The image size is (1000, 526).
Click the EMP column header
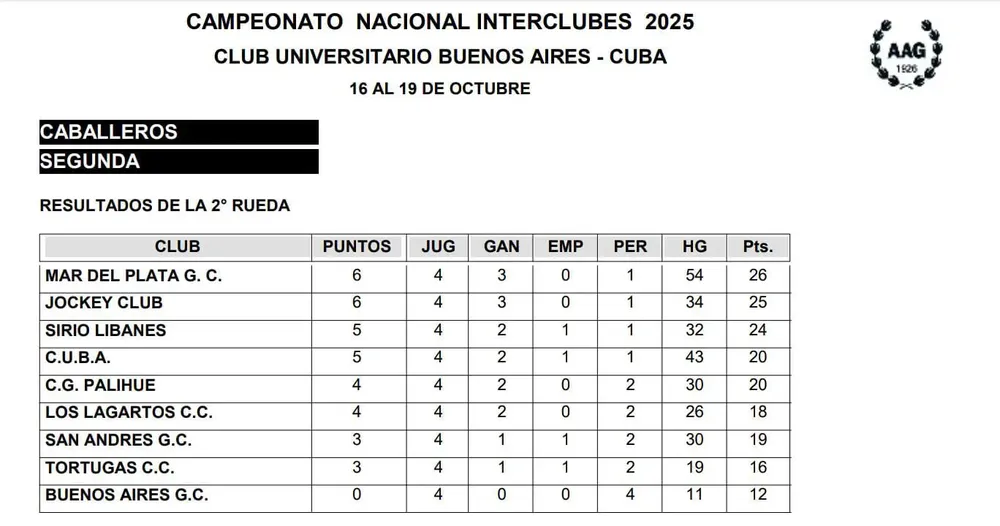[566, 247]
